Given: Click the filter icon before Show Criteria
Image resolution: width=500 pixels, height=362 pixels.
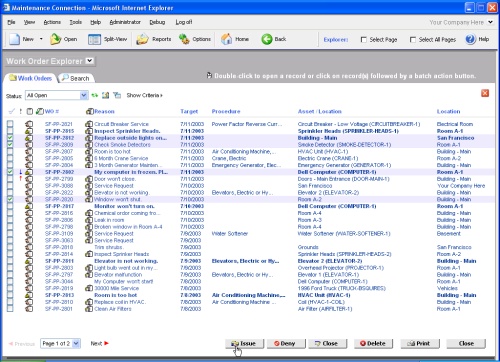Looking at the screenshot, I should [117, 95].
